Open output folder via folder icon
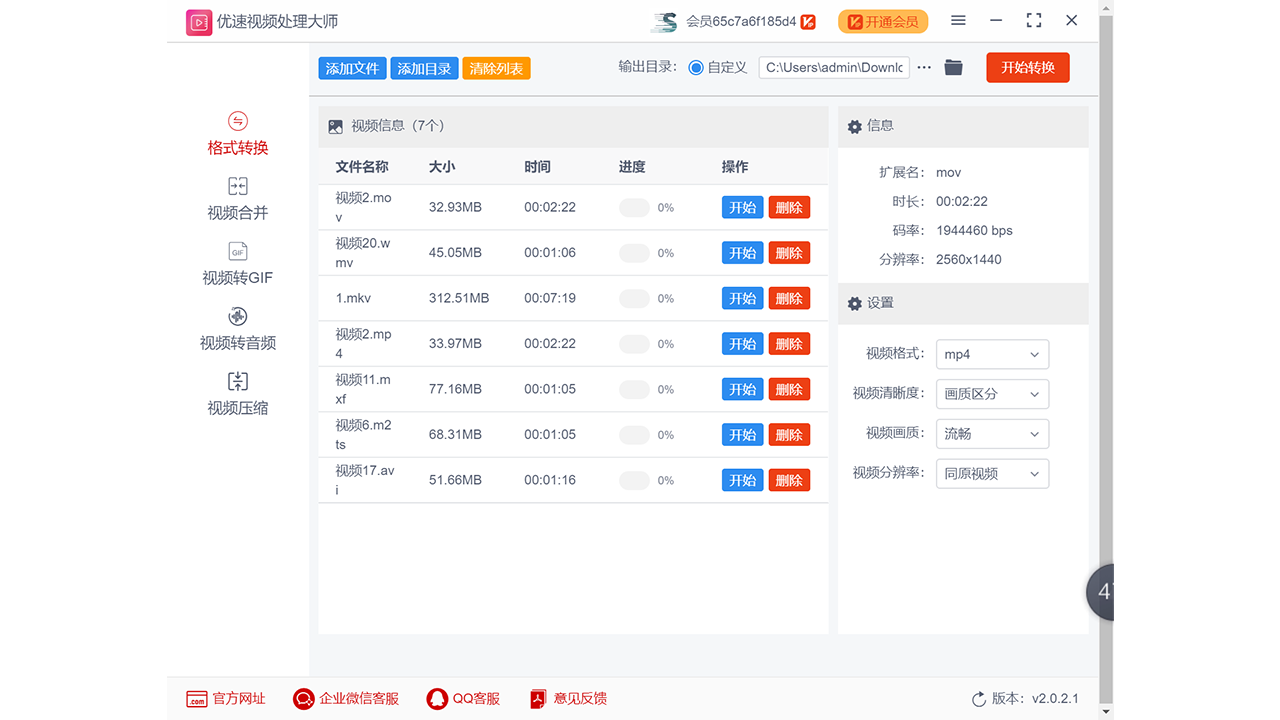 point(953,68)
